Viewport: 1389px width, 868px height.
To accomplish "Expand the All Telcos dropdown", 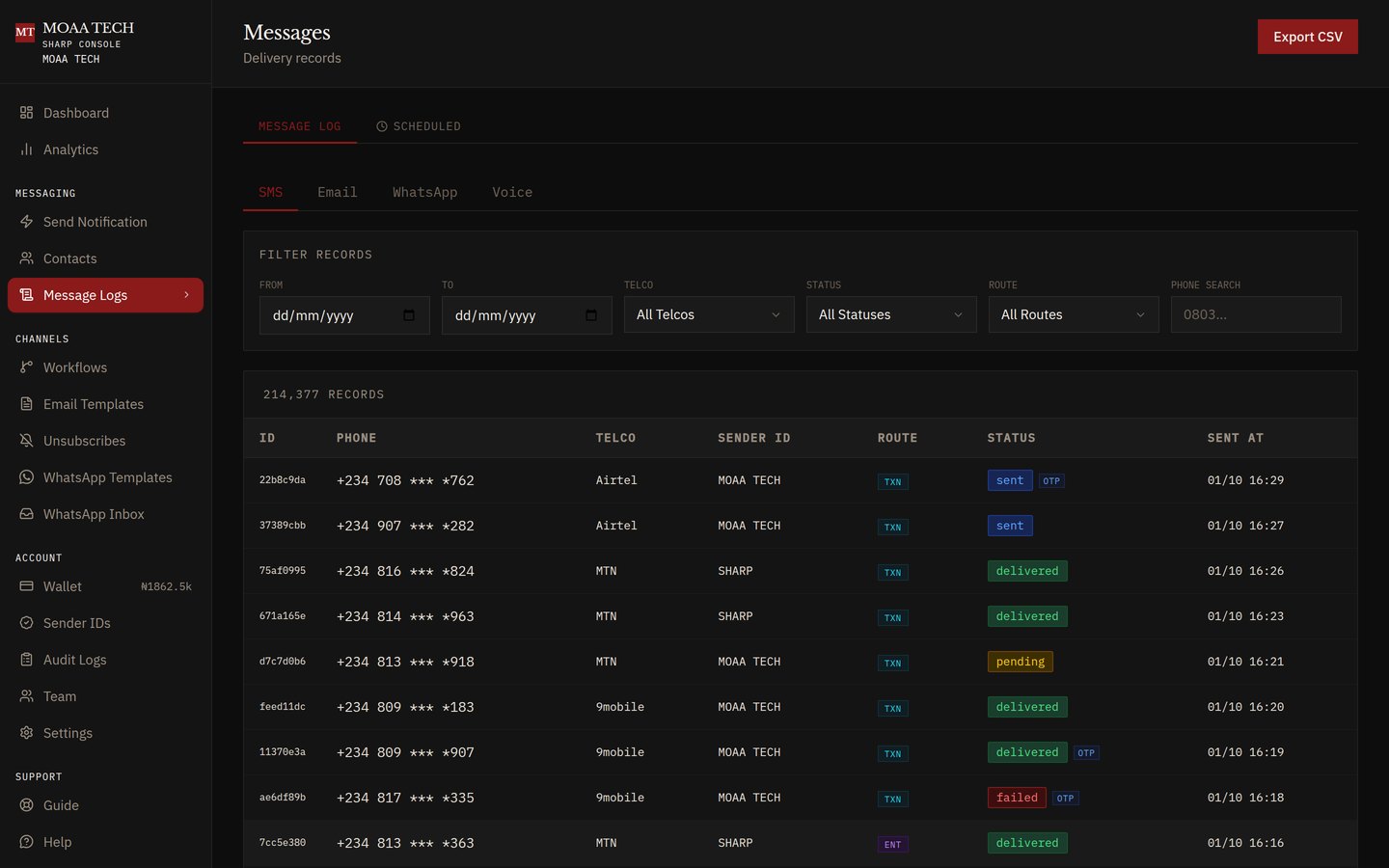I will (709, 314).
